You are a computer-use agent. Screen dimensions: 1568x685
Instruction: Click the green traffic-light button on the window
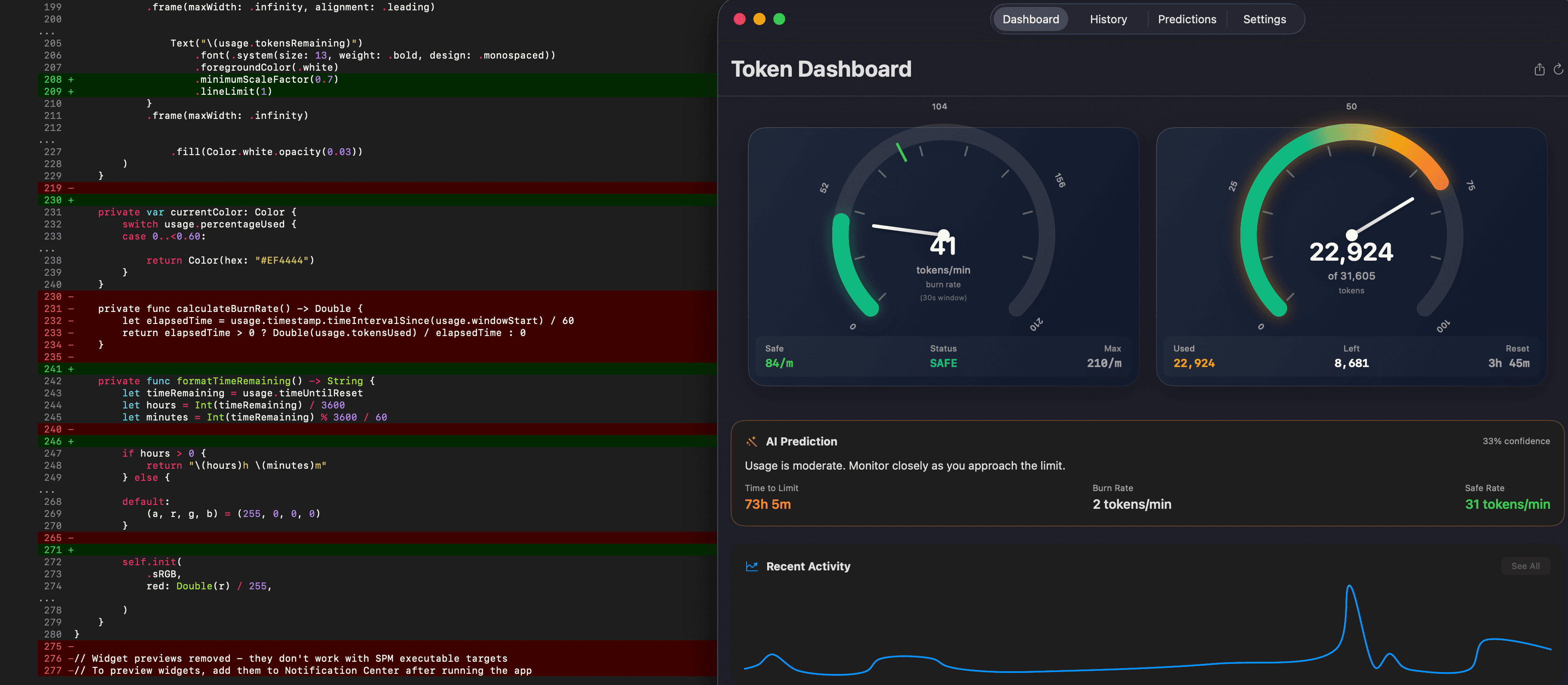pyautogui.click(x=779, y=19)
